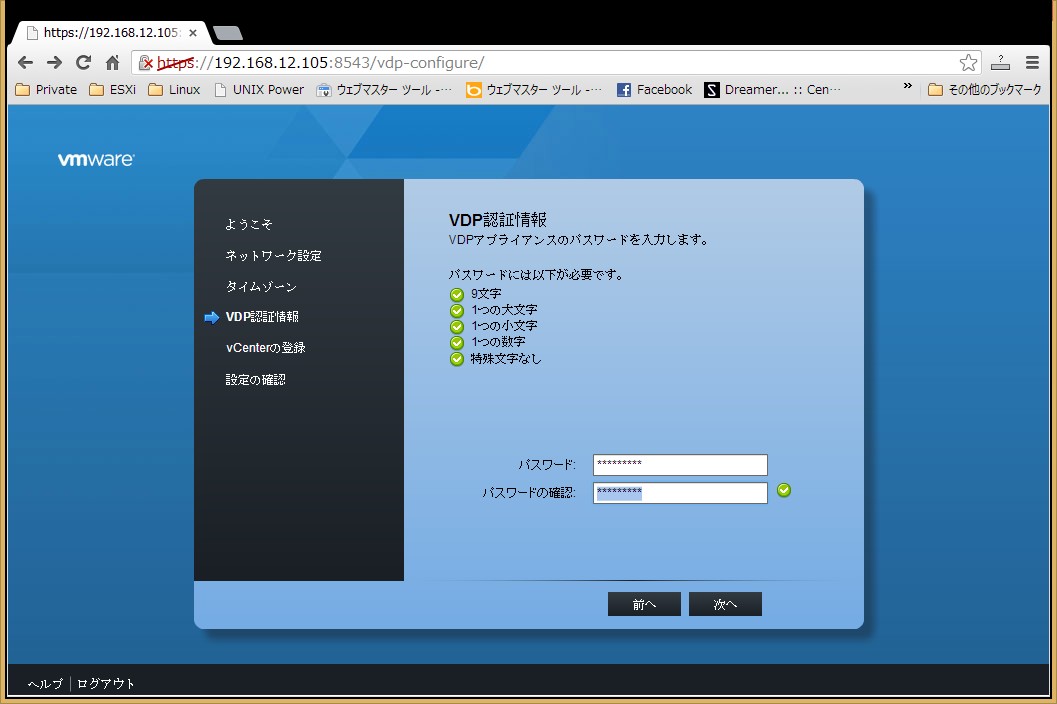Open the first ウェブマスター ツール bookmark
Screen dimensions: 1057x704
(x=384, y=90)
